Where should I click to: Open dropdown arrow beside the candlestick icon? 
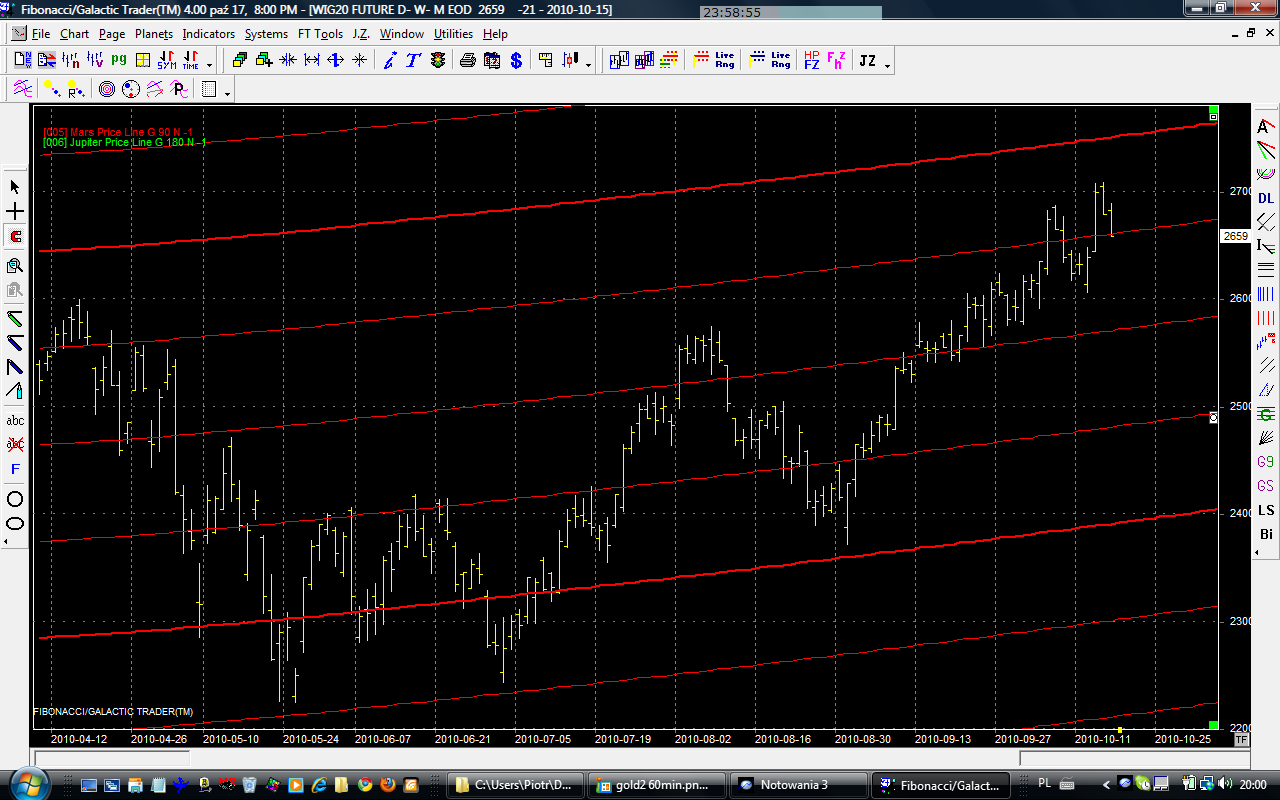click(x=589, y=64)
